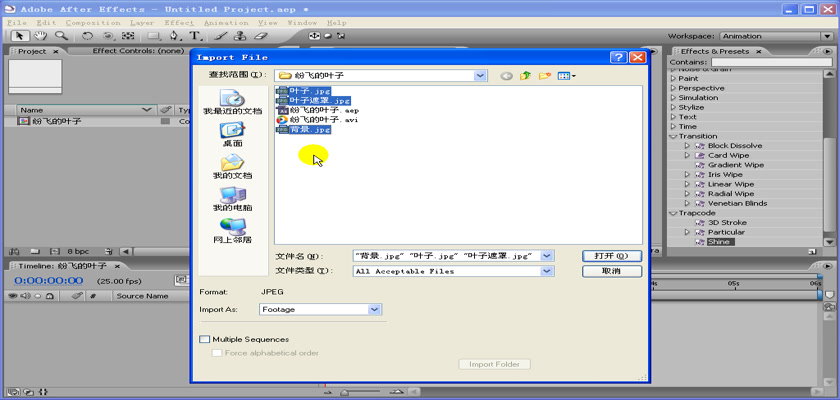Collapse the Transition effects category
The width and height of the screenshot is (840, 400).
click(673, 137)
